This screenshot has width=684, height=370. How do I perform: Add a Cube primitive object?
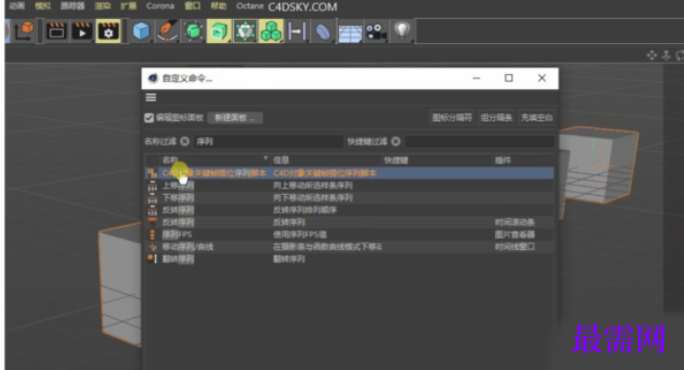point(141,31)
